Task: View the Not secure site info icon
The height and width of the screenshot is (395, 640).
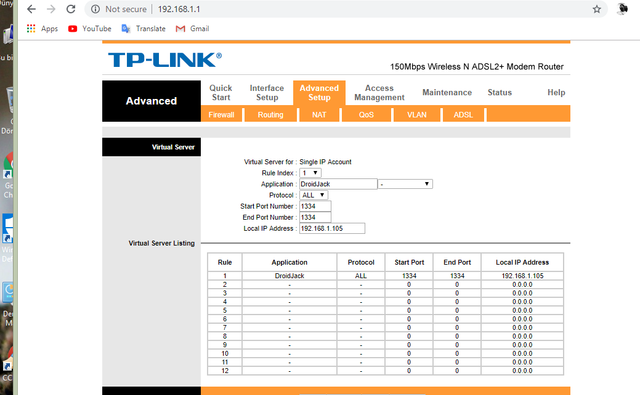Action: [x=95, y=9]
